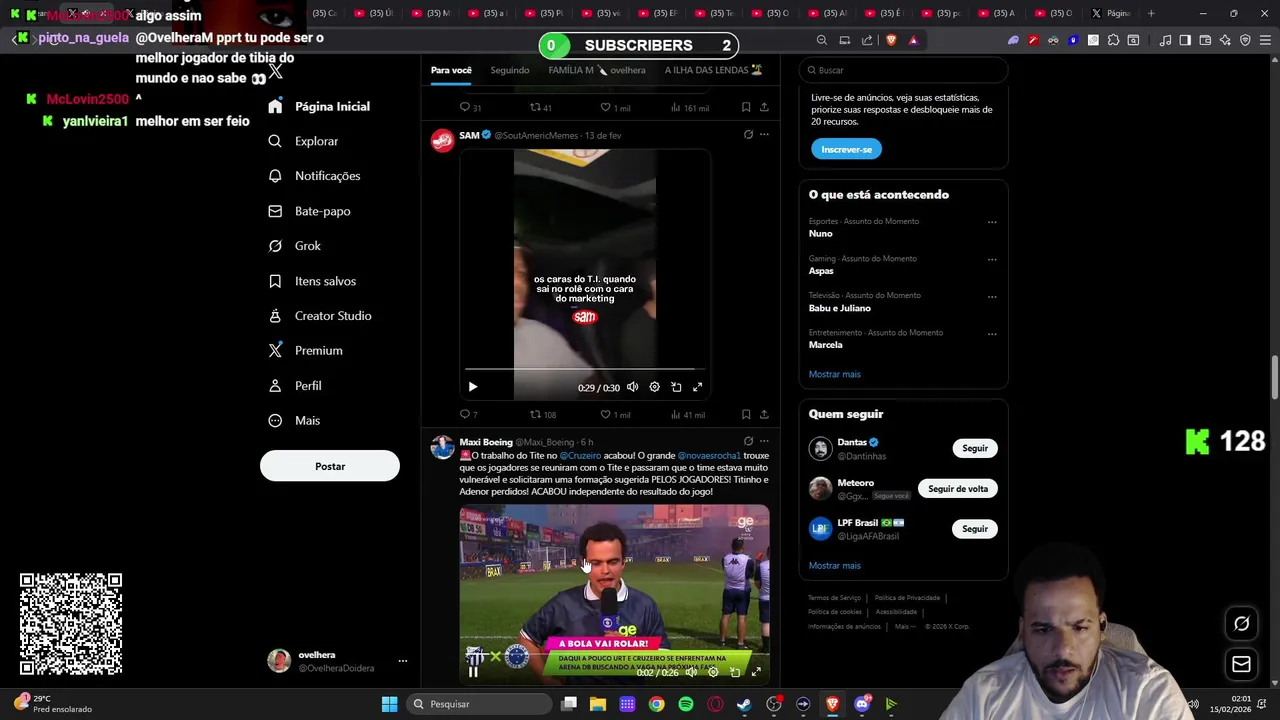Open three-dot menu on SAM post
Screen dimensions: 1280x720
pos(764,135)
